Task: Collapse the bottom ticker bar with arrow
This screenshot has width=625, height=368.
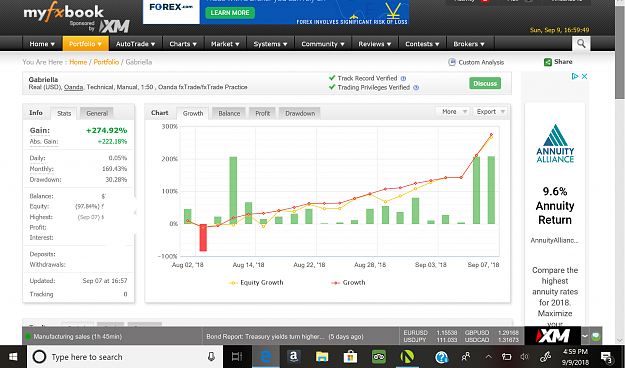Action: click(585, 336)
